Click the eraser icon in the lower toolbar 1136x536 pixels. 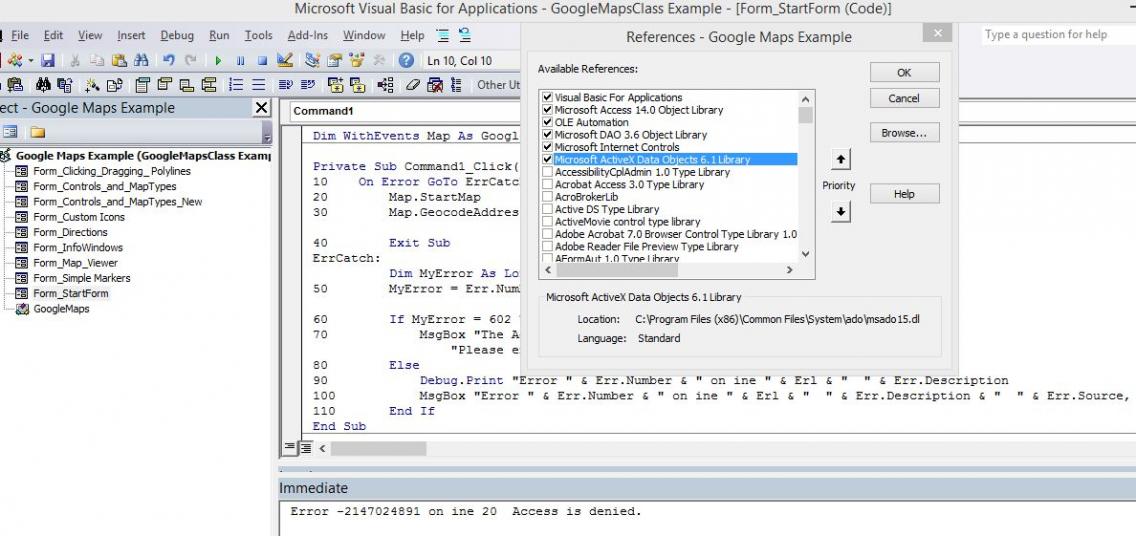[x=413, y=85]
